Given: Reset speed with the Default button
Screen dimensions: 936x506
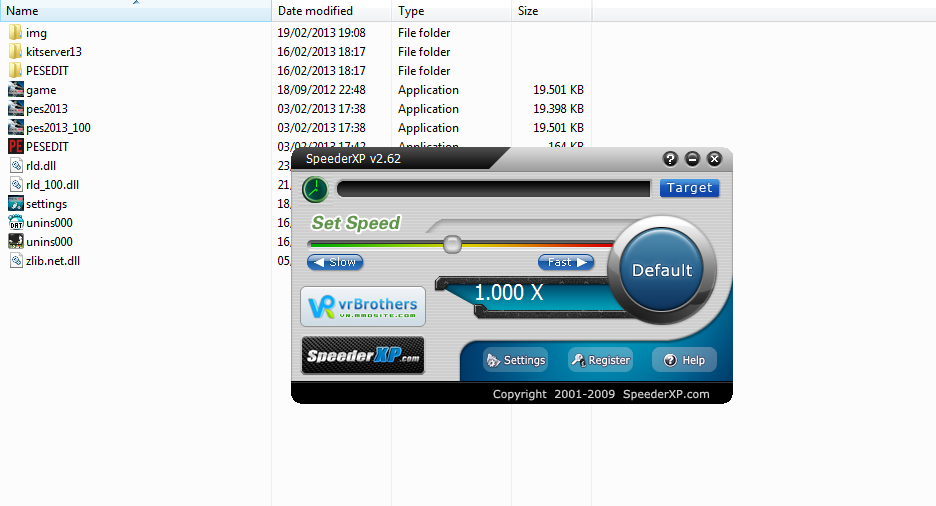Looking at the screenshot, I should 662,270.
